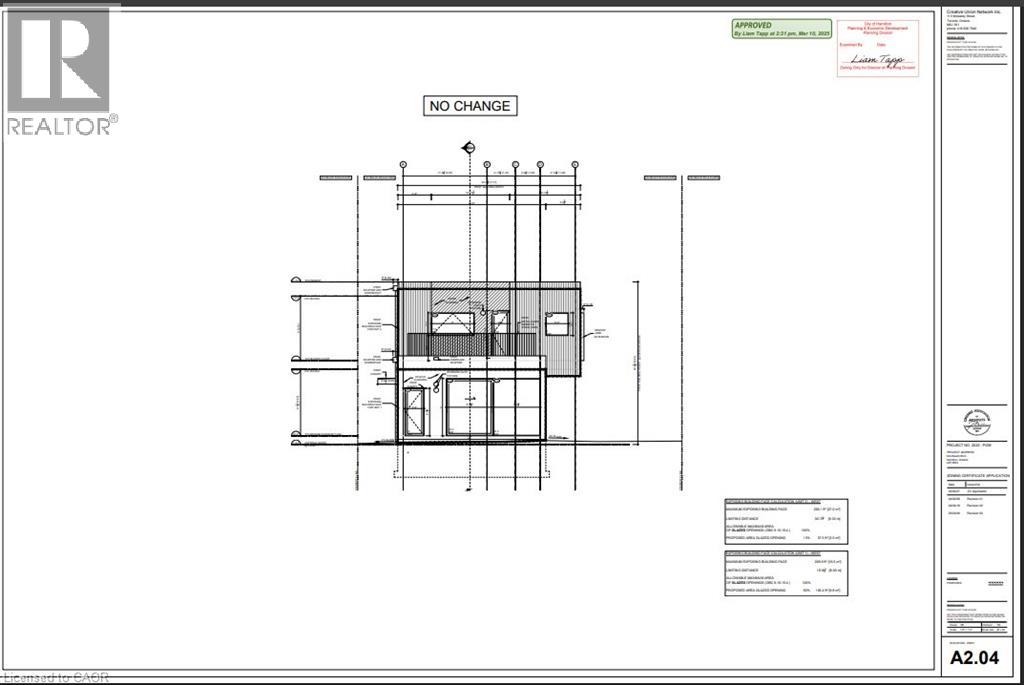Click the Creative Union Network Inc. heading

tap(978, 12)
